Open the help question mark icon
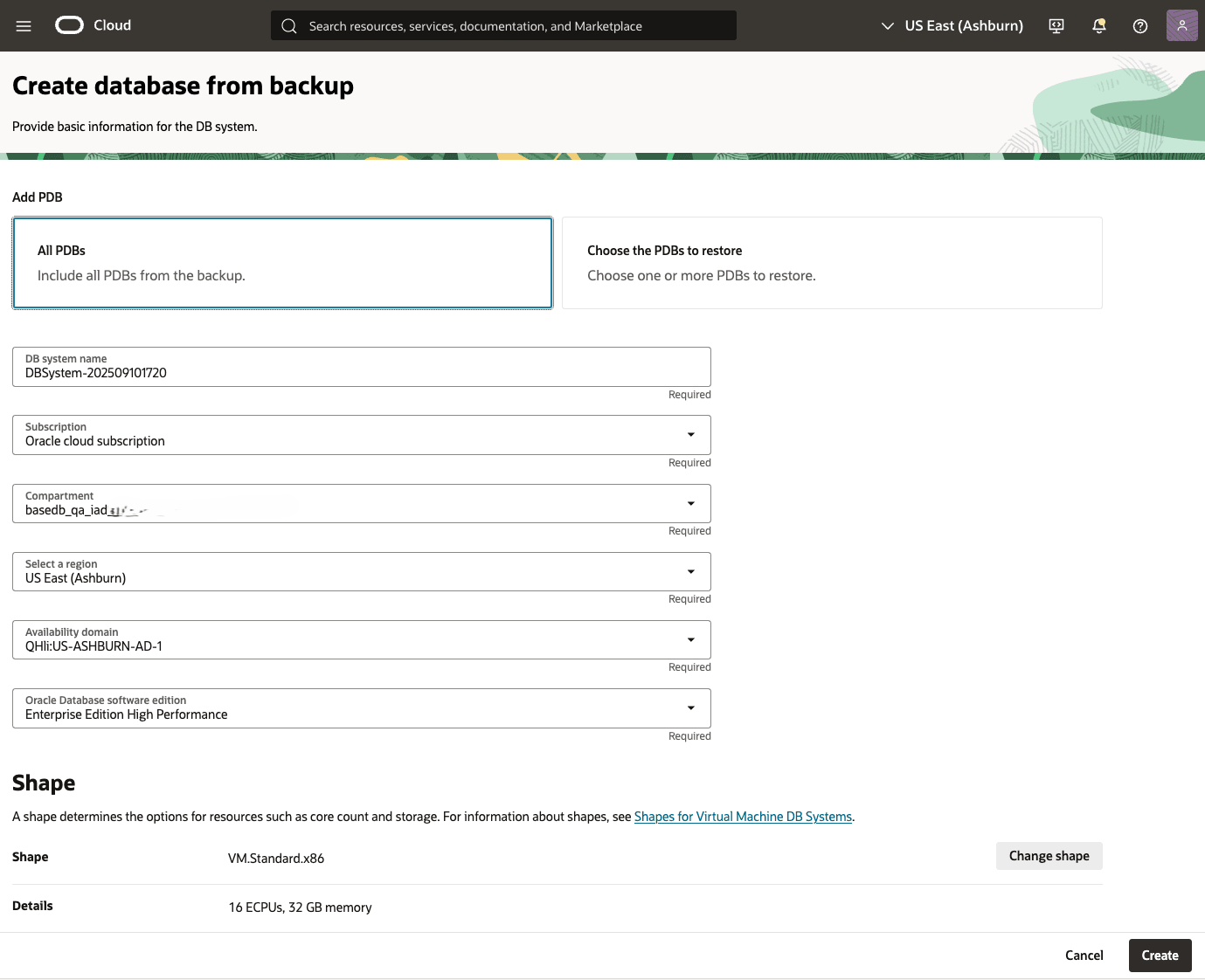 [1139, 25]
